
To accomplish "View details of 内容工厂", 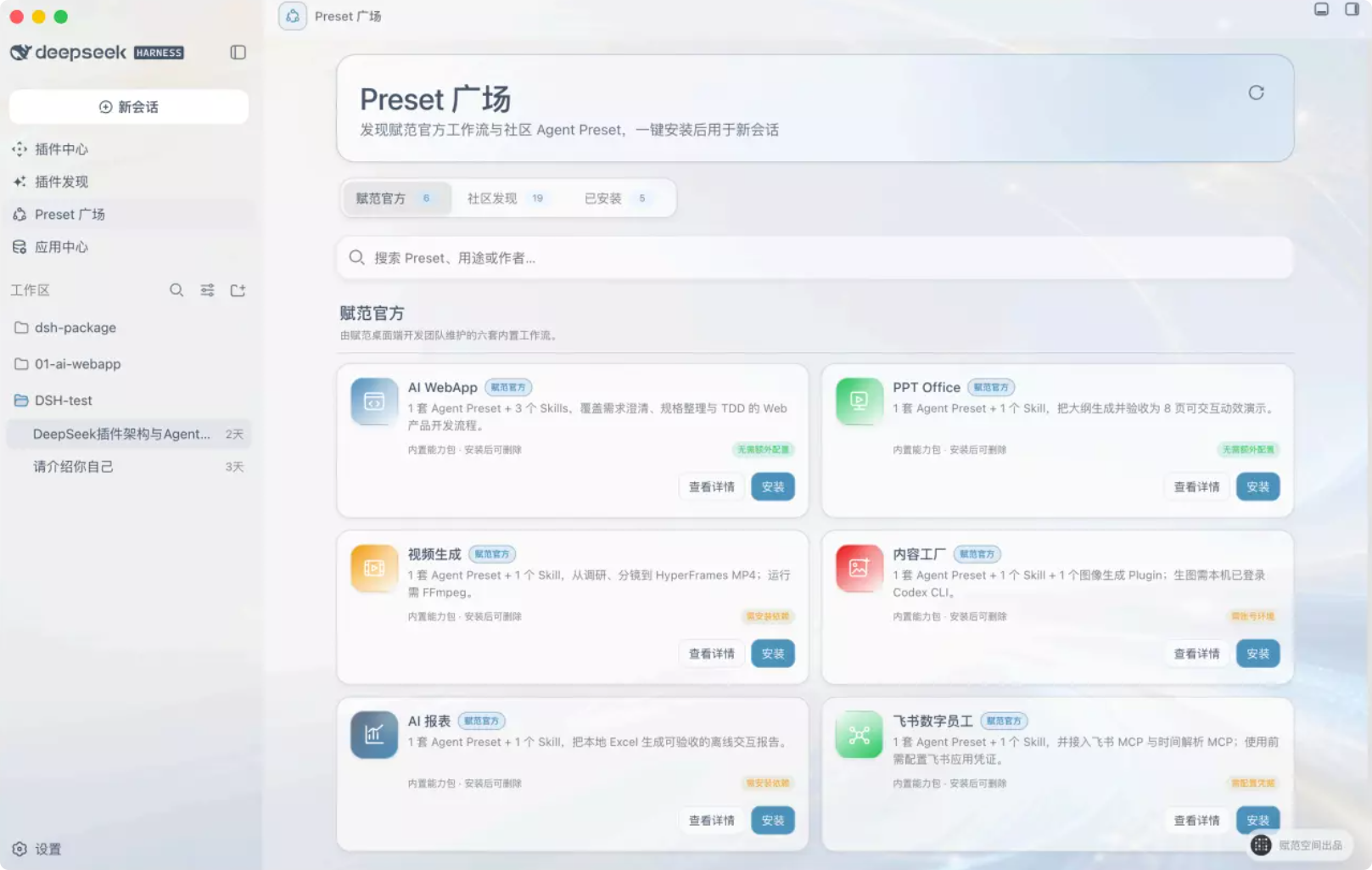I will coord(1196,654).
